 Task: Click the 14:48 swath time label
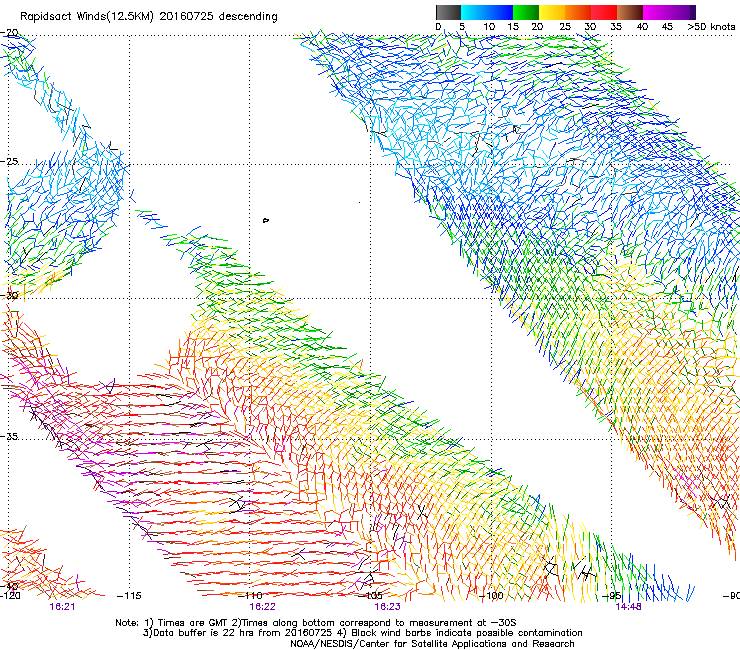(x=629, y=607)
